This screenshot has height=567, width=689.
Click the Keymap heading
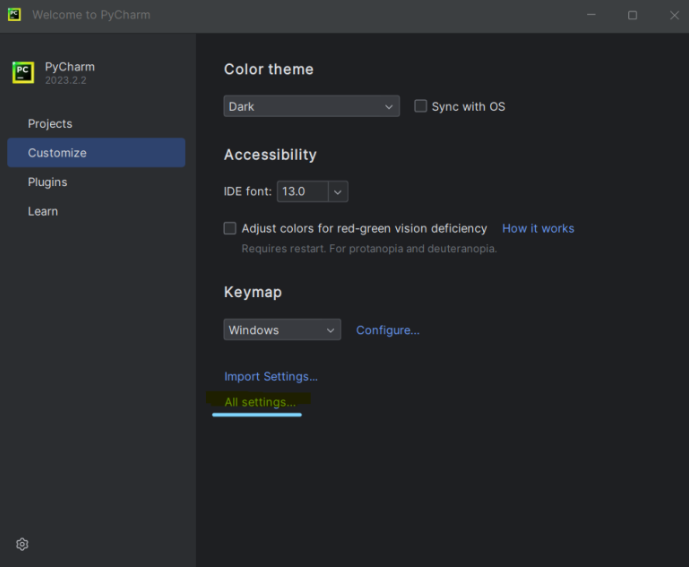pyautogui.click(x=253, y=292)
